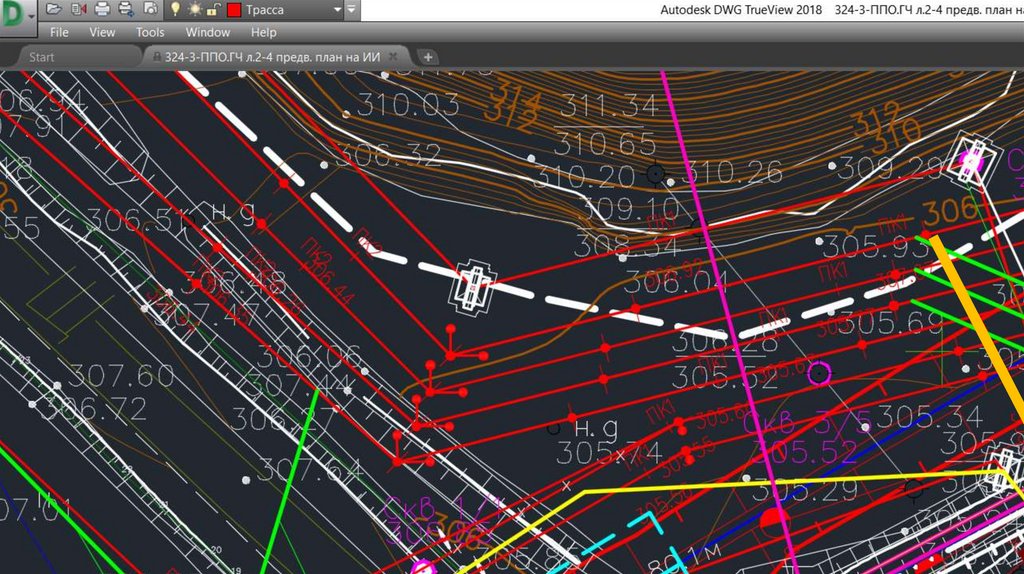Open the Help menu

click(x=263, y=32)
